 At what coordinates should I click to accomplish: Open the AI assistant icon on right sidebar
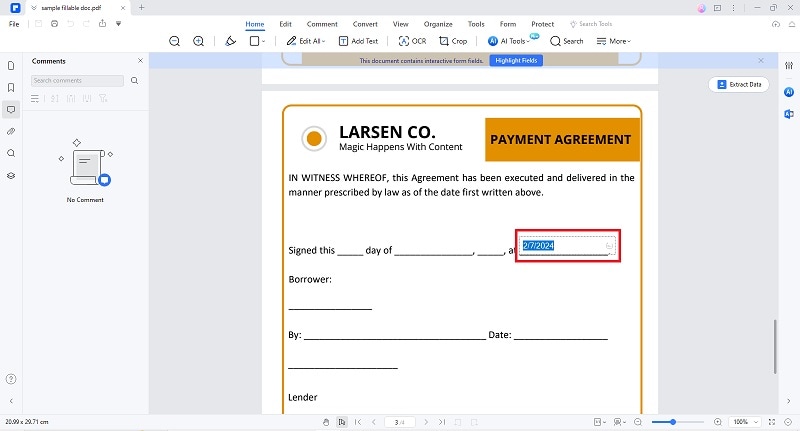point(789,92)
